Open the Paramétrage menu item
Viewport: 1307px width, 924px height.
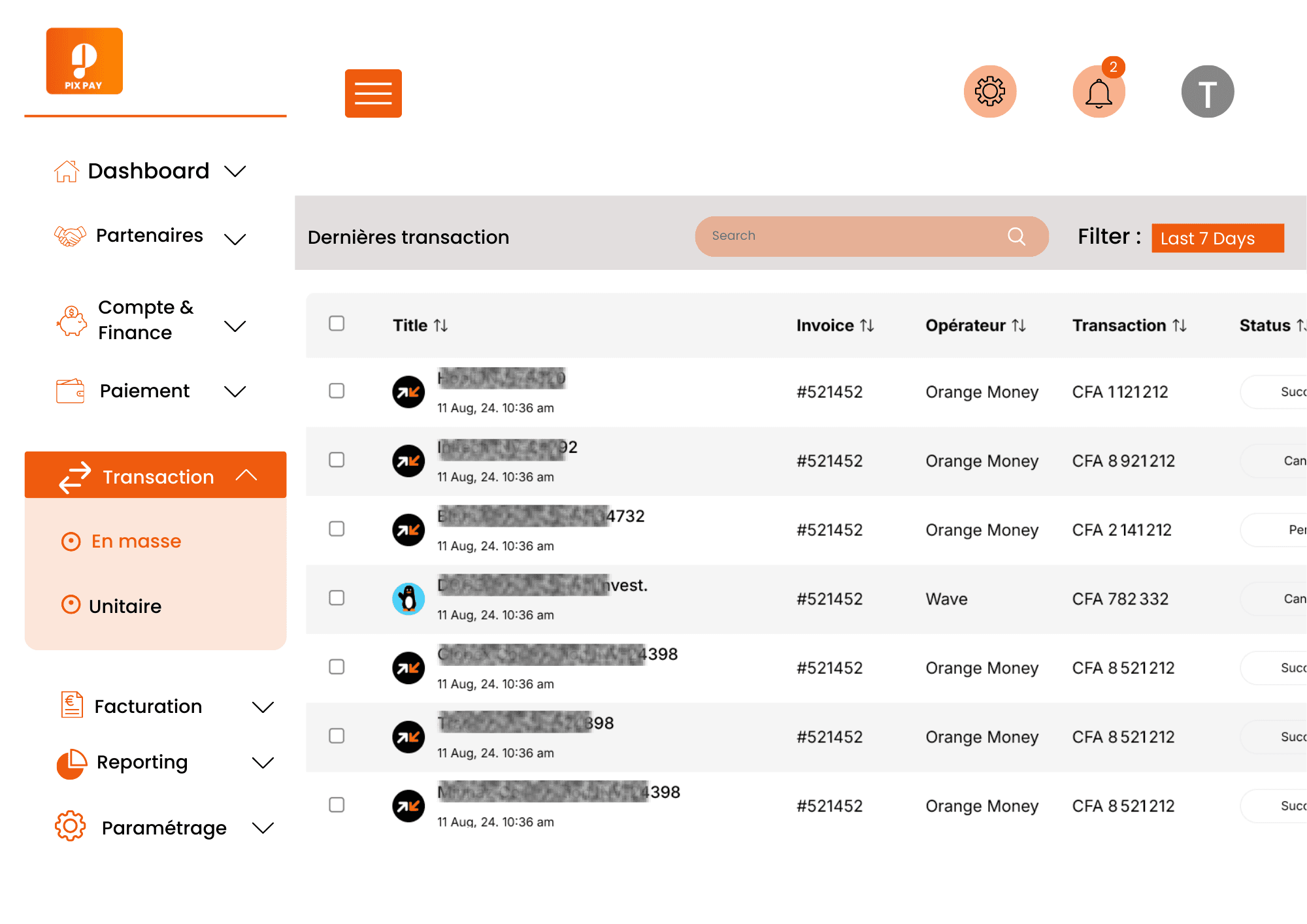coord(164,828)
